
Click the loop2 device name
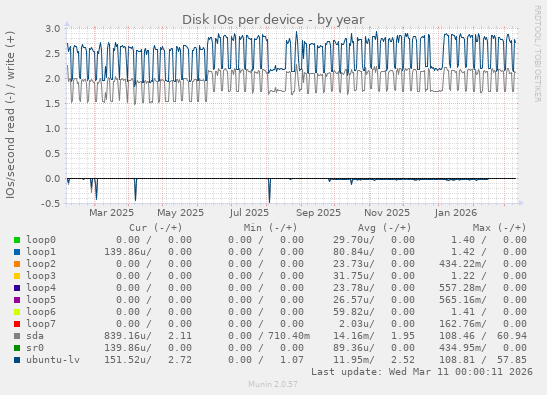tap(41, 264)
